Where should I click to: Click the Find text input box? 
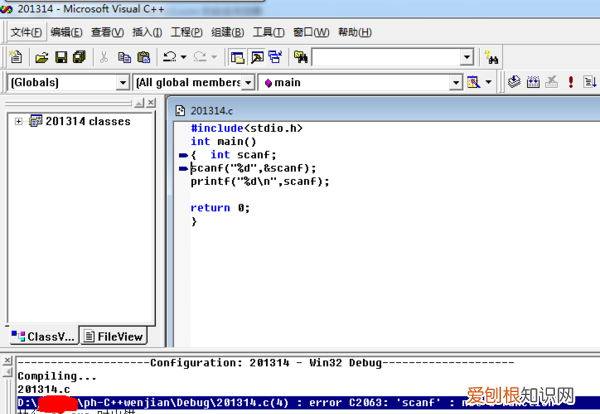[x=386, y=57]
